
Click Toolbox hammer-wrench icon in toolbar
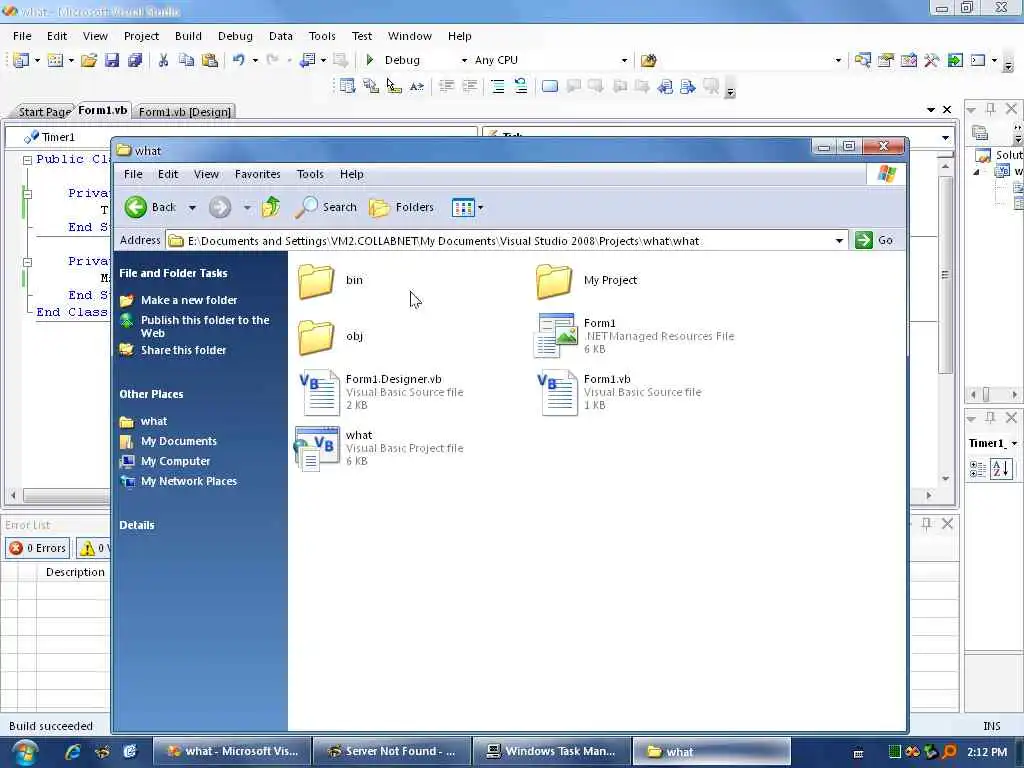pos(932,60)
